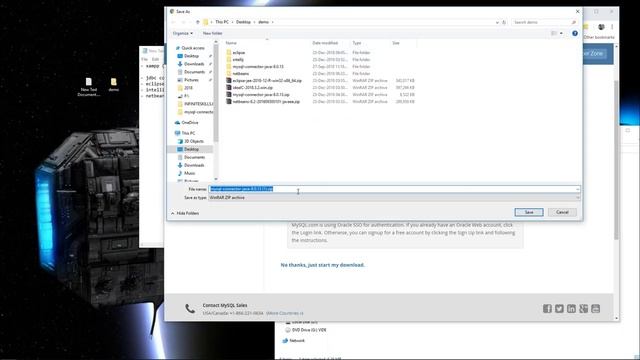
Task: Click 'No thanks, just start my download'
Action: (x=322, y=265)
